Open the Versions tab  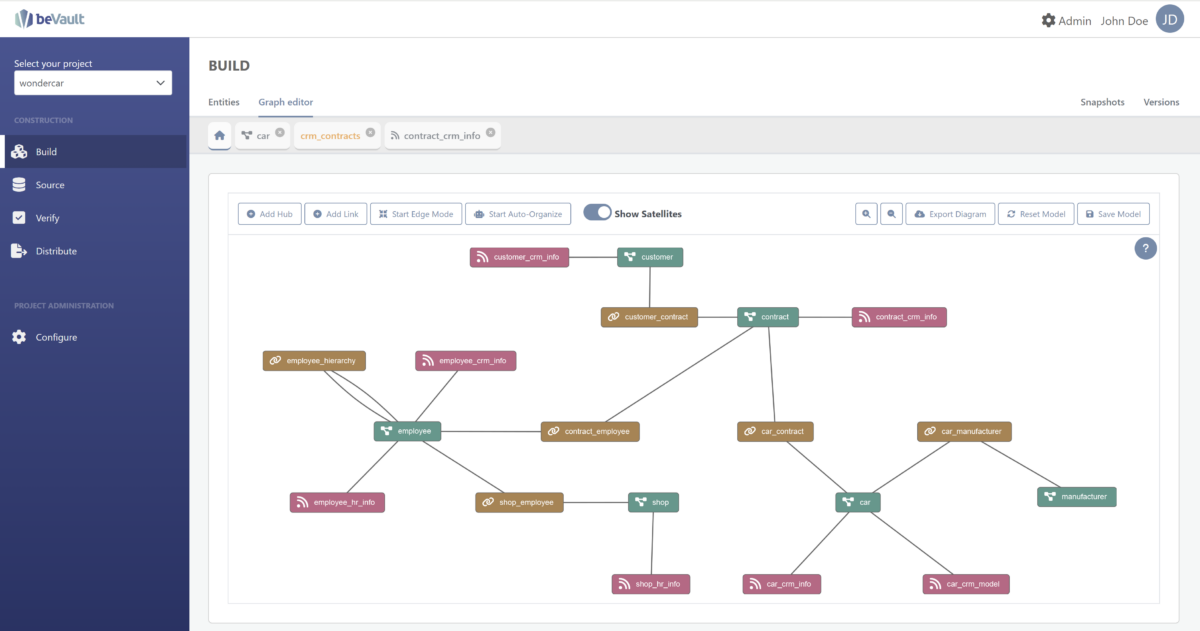[x=1161, y=102]
